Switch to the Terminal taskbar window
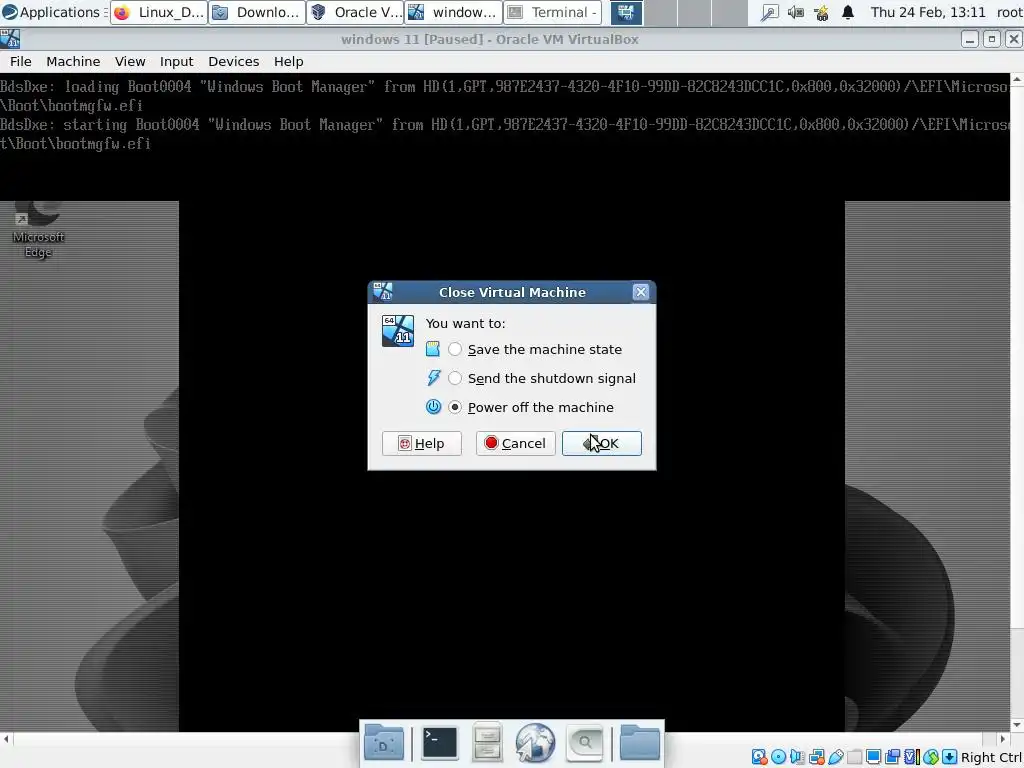1024x768 pixels. pos(552,12)
